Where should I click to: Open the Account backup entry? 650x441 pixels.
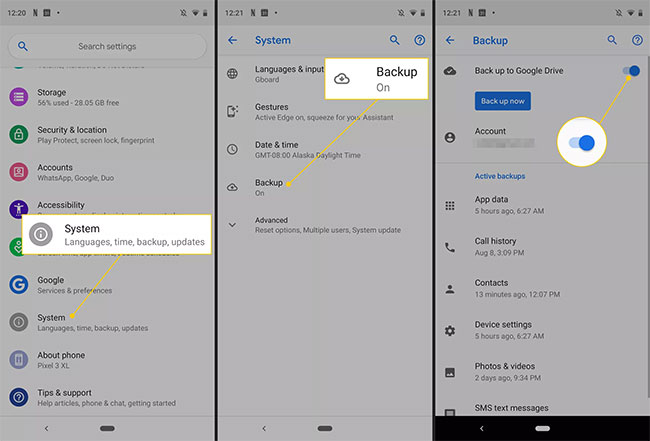tap(543, 138)
